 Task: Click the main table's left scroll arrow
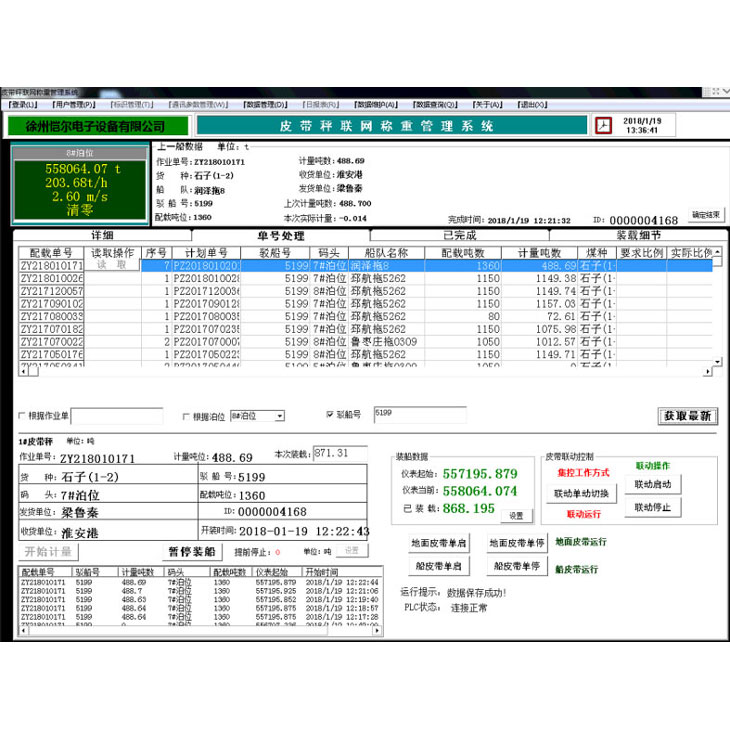(23, 371)
